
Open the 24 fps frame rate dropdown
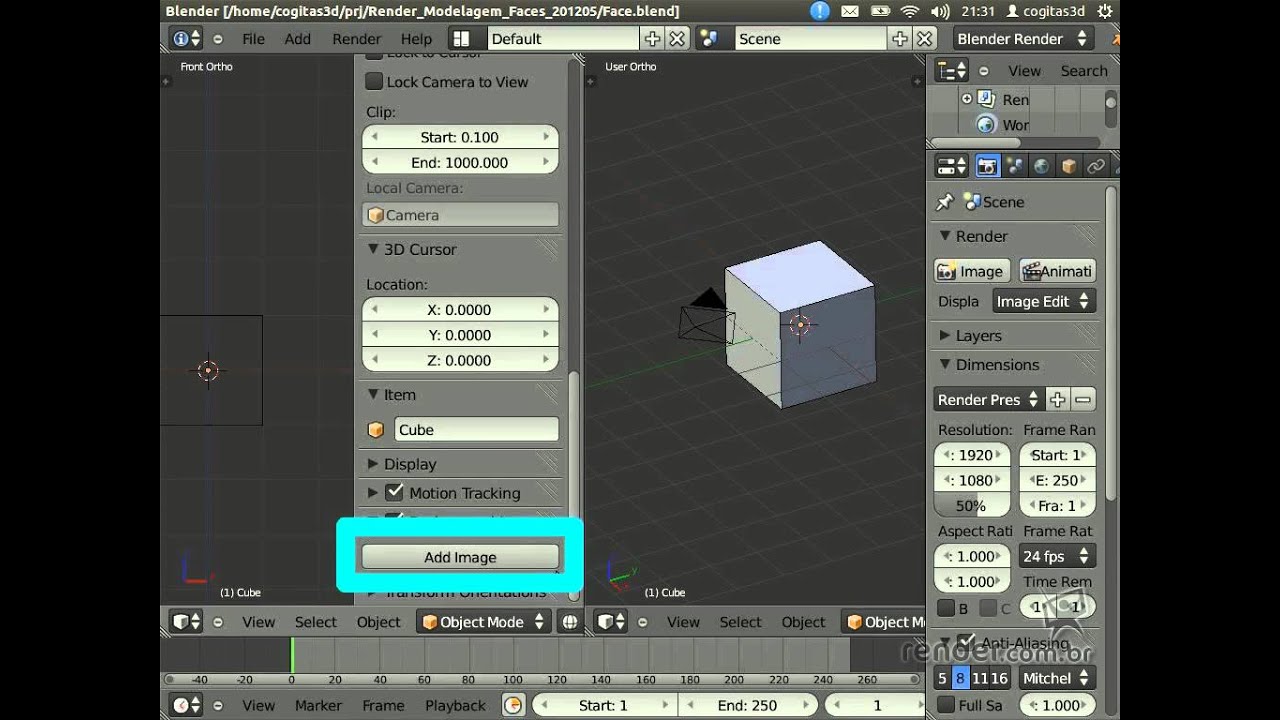coord(1056,556)
